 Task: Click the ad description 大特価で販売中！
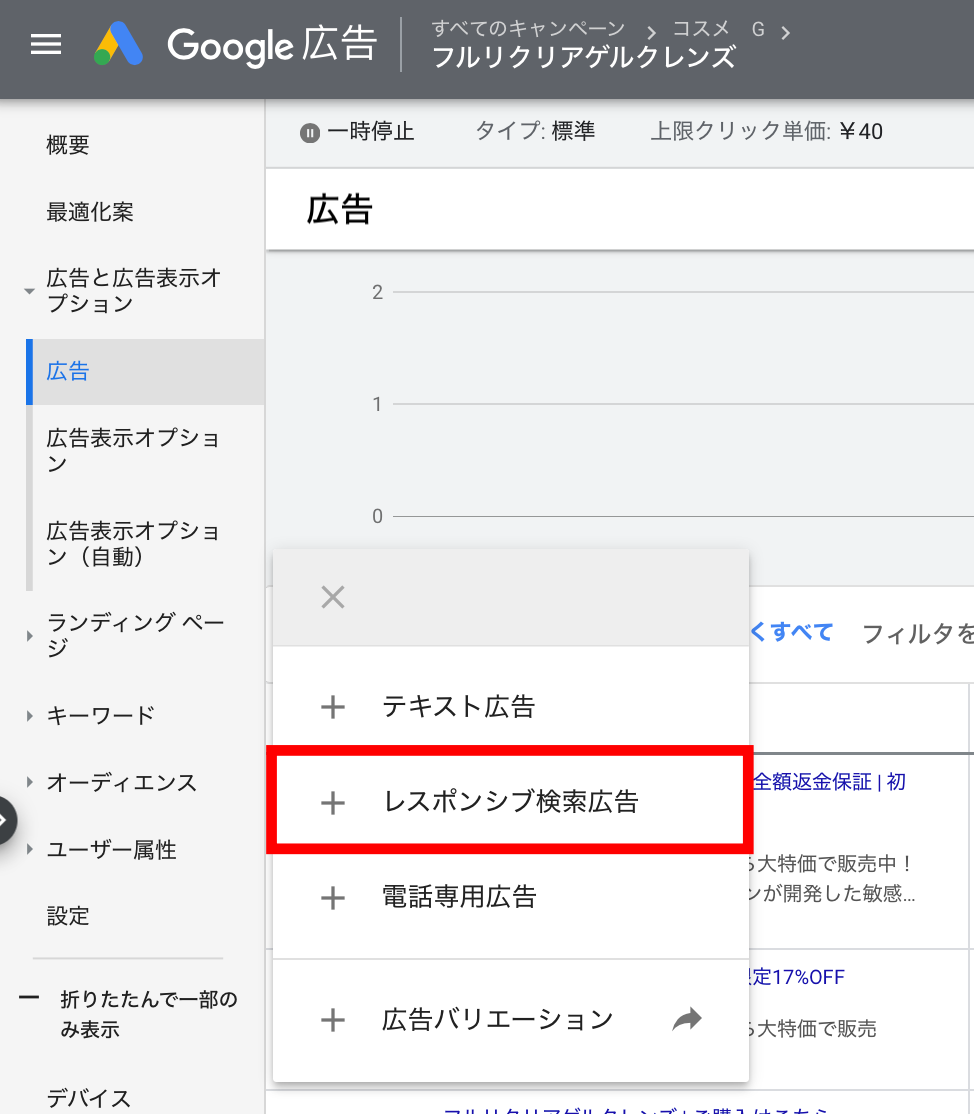[831, 864]
